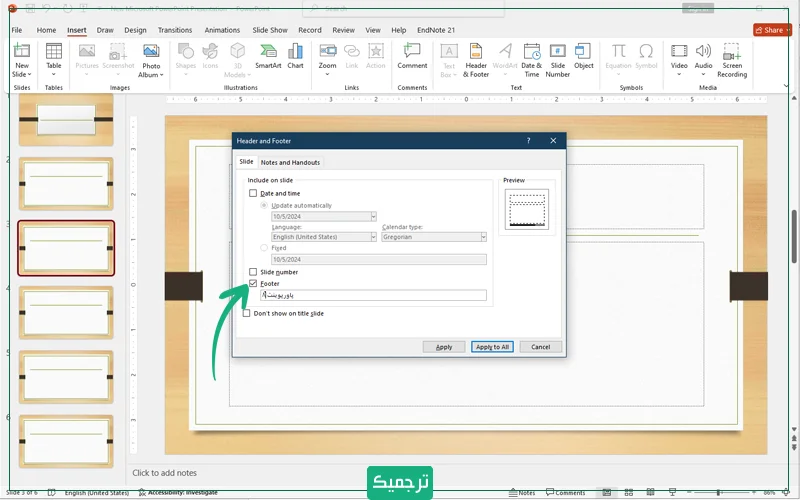Expand the Audio dropdown arrow

703,74
